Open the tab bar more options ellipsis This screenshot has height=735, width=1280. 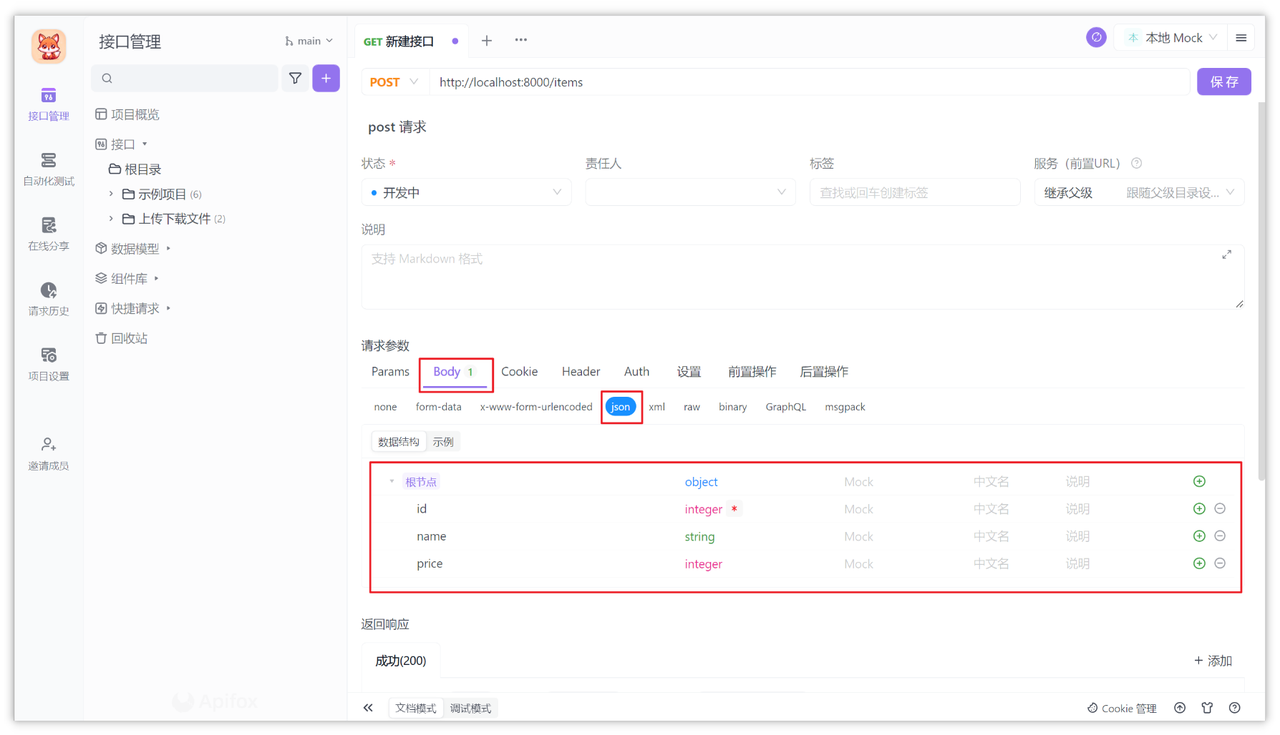(x=521, y=41)
